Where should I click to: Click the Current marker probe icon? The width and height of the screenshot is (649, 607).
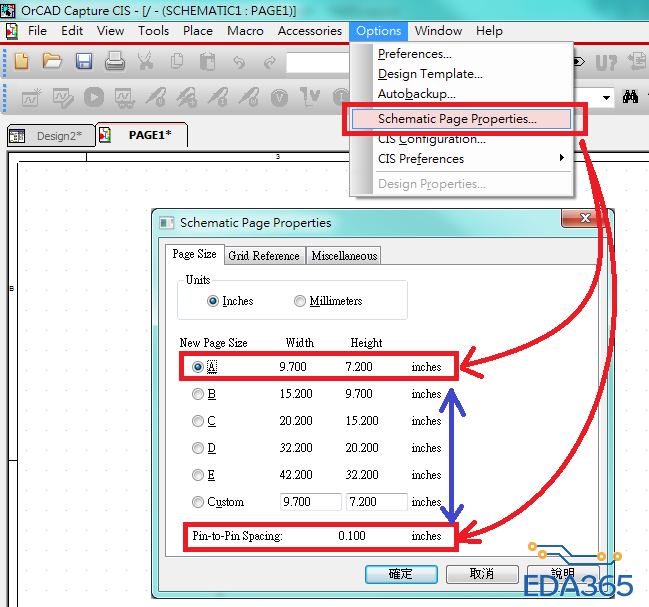point(218,98)
